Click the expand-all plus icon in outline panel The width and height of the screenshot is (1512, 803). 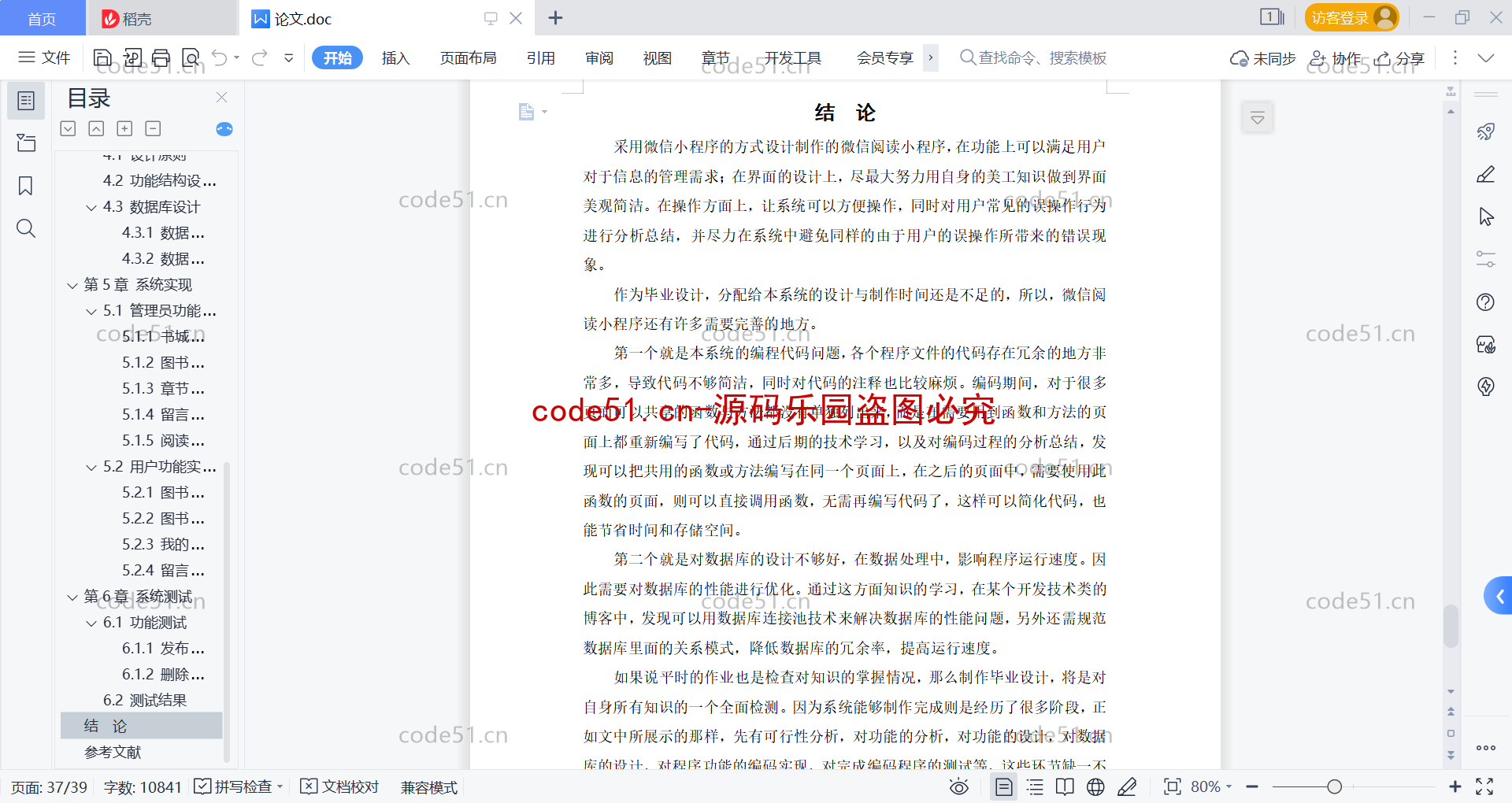124,128
